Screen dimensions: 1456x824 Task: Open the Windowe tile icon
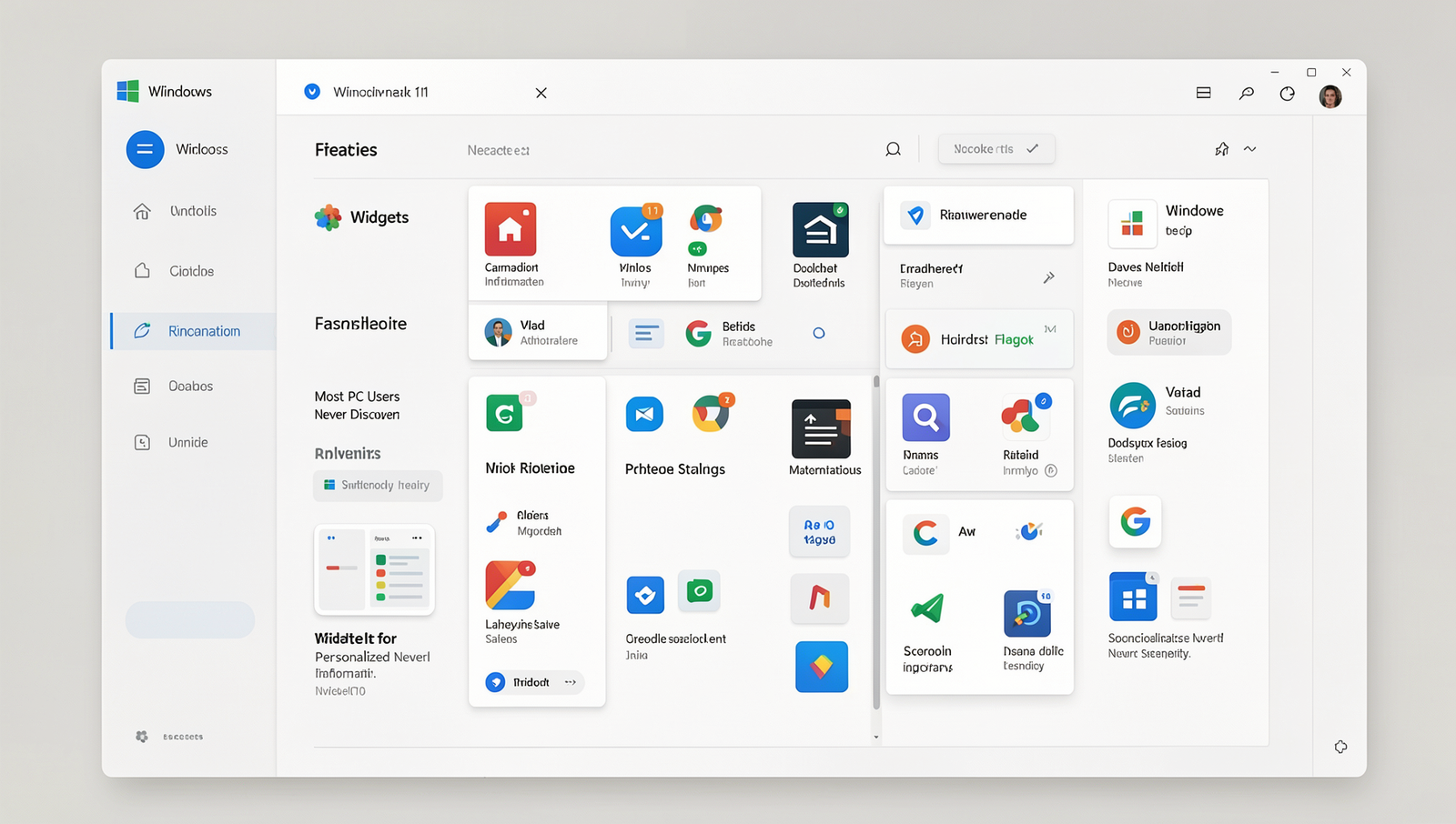(x=1132, y=224)
